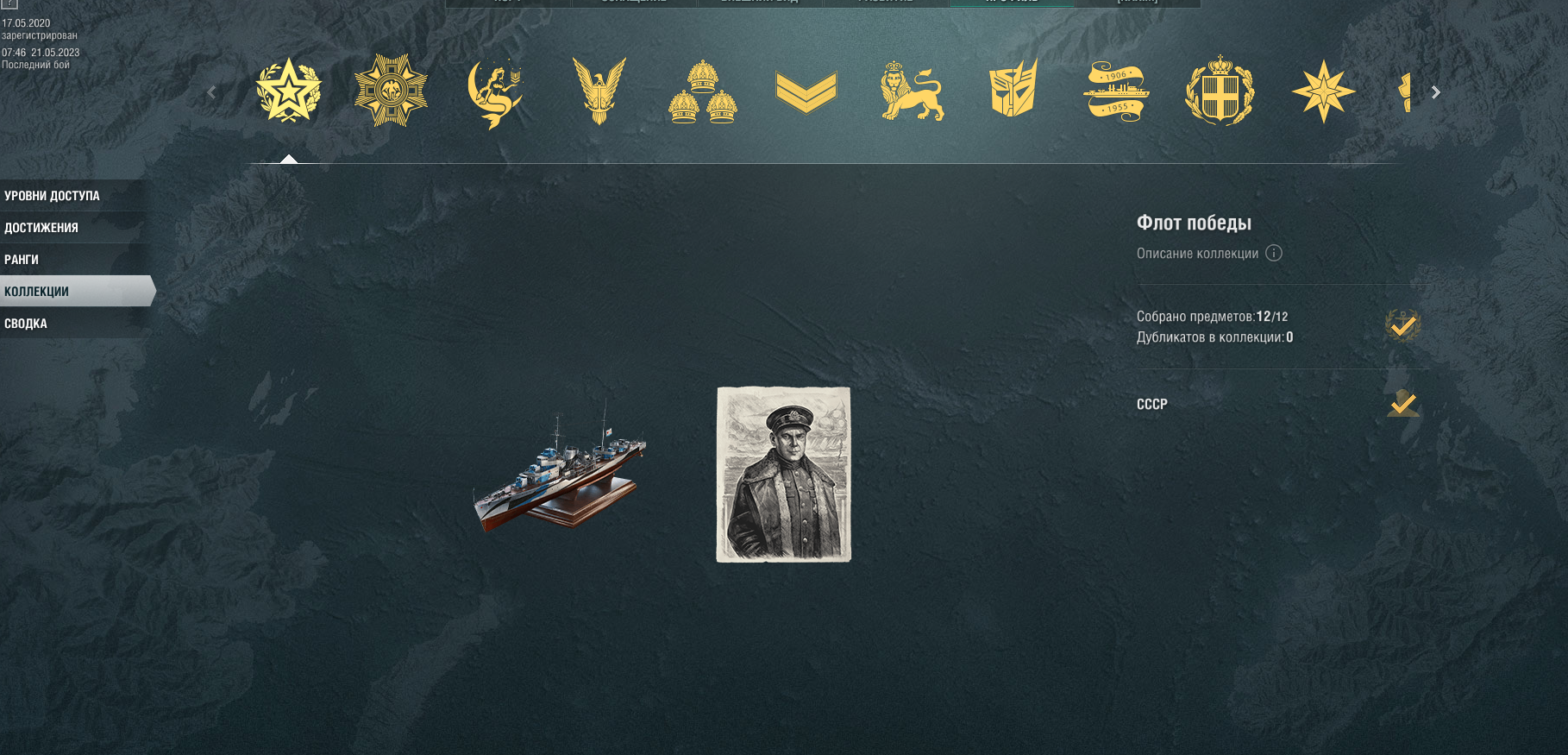Click the collected items completion checkmark
1568x755 pixels.
point(1402,325)
